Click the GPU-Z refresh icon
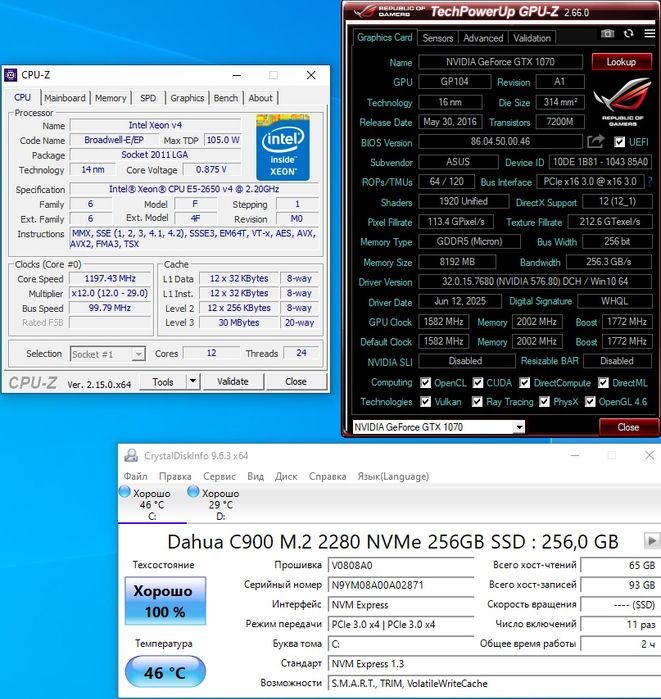The height and width of the screenshot is (699, 661). 628,33
